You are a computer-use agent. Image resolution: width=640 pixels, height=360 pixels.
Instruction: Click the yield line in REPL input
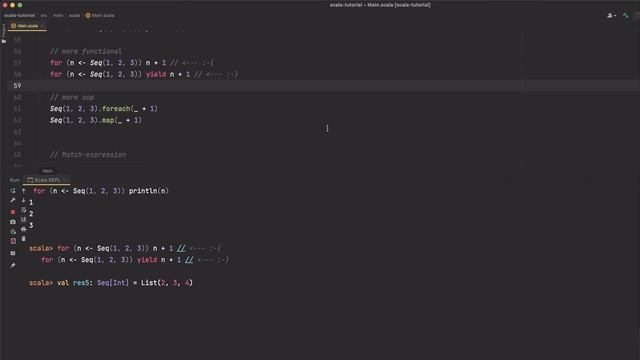135,260
